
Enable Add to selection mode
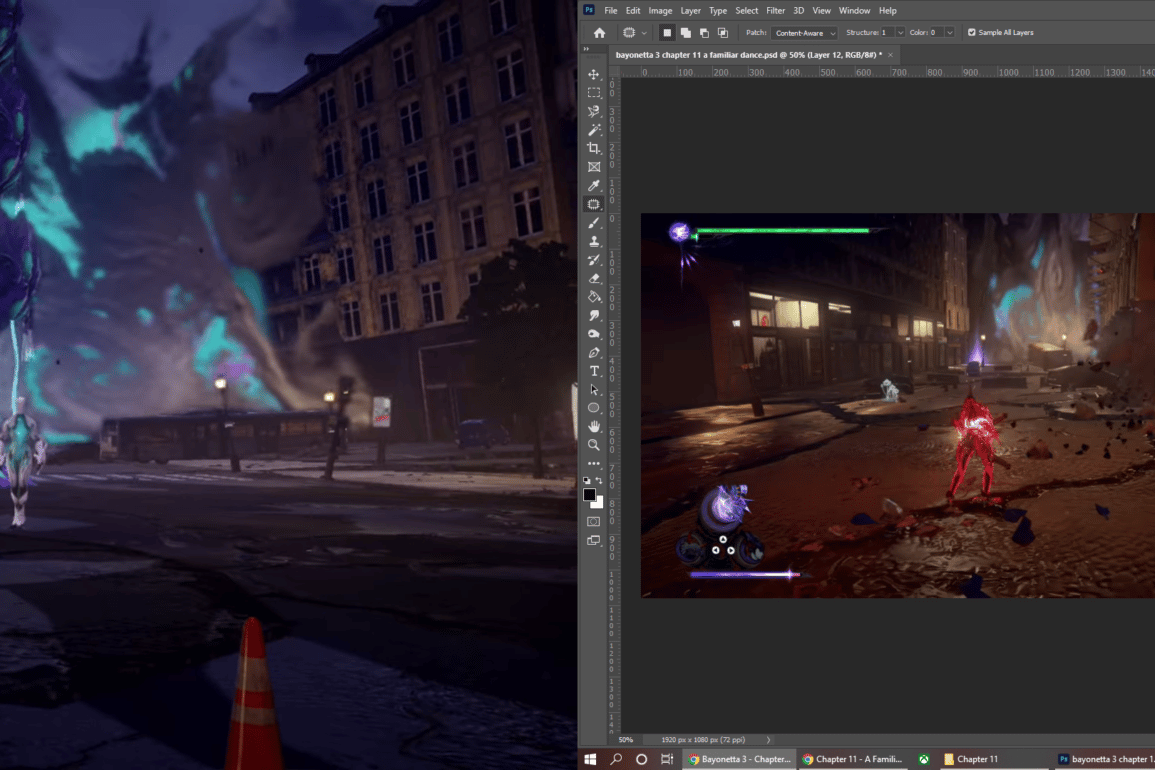(x=685, y=33)
